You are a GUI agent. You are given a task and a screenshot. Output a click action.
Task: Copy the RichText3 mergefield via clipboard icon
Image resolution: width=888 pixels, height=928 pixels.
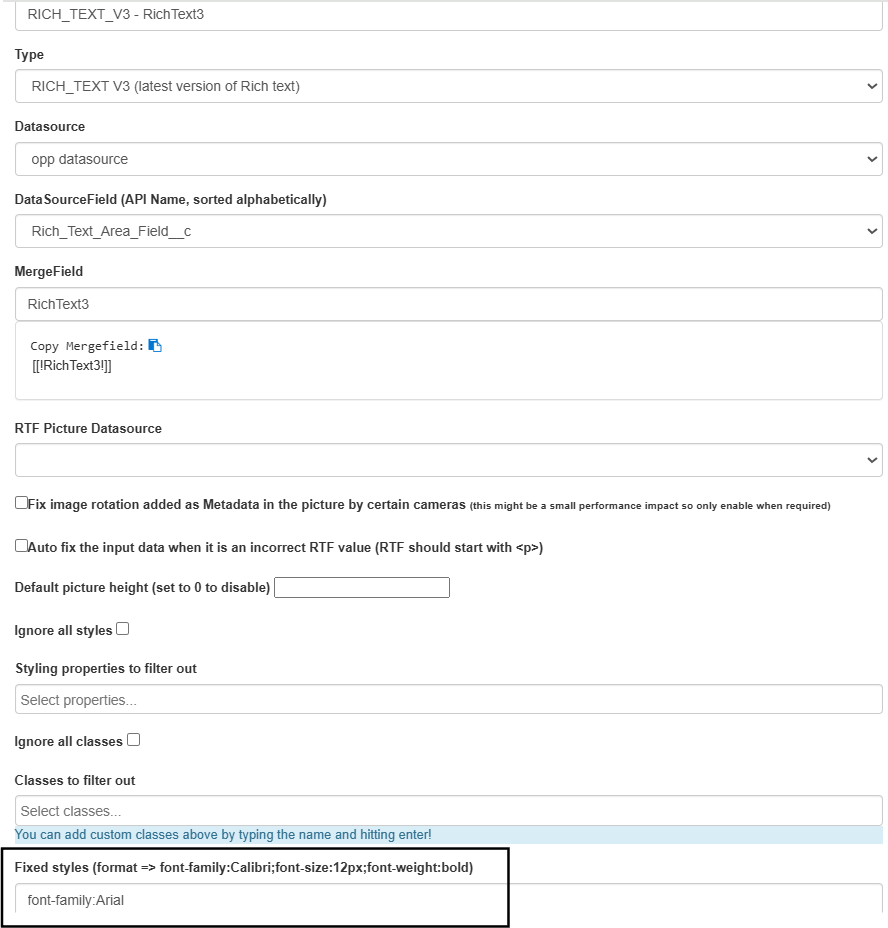click(x=155, y=346)
